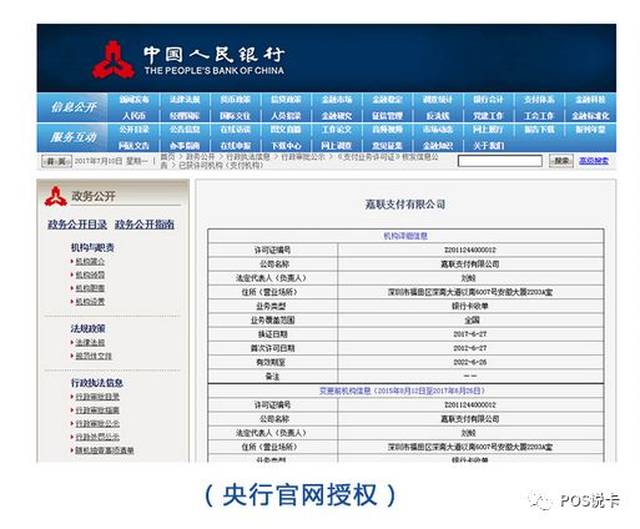640x529 pixels.
Task: Open the 机构简介 sidebar link
Action: 90,261
